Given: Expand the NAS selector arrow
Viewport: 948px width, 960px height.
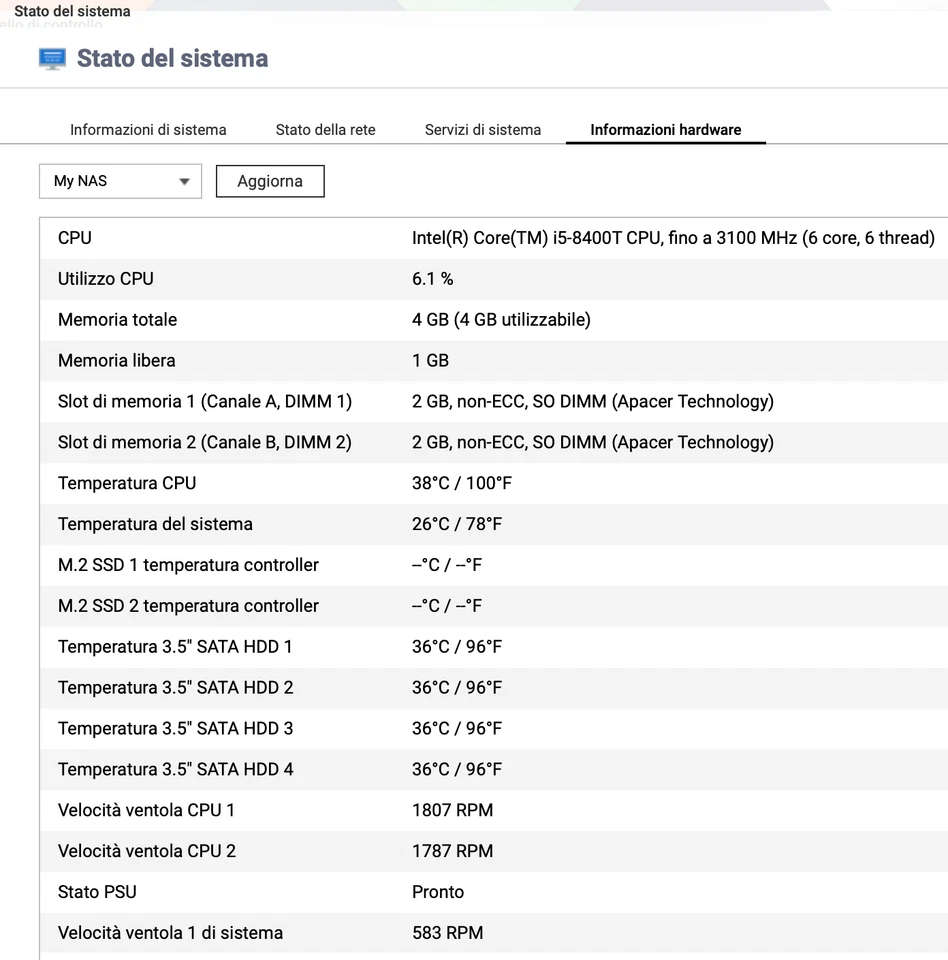Looking at the screenshot, I should [184, 181].
